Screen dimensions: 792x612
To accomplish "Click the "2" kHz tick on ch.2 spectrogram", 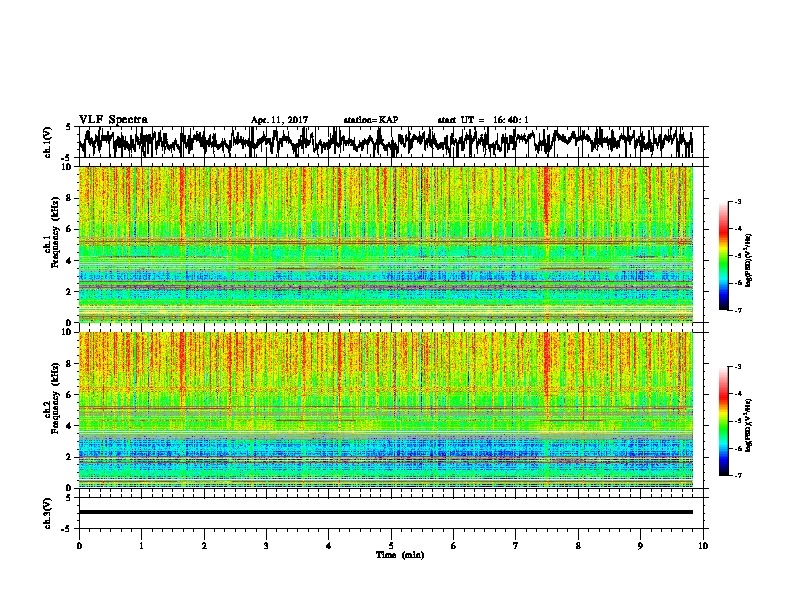I will 69,457.
